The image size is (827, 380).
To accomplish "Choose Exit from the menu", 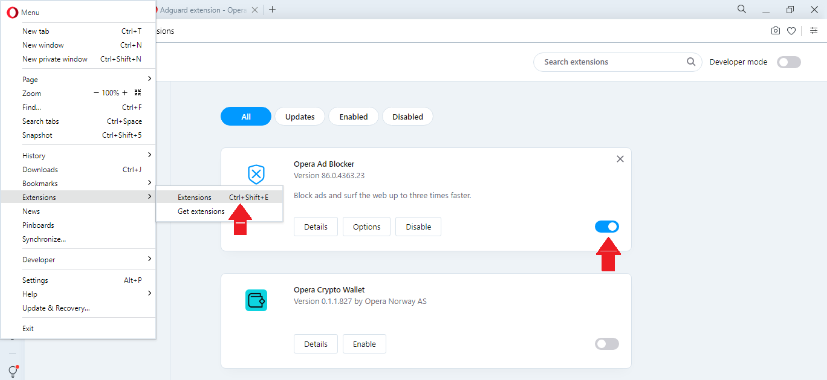I will [78, 328].
